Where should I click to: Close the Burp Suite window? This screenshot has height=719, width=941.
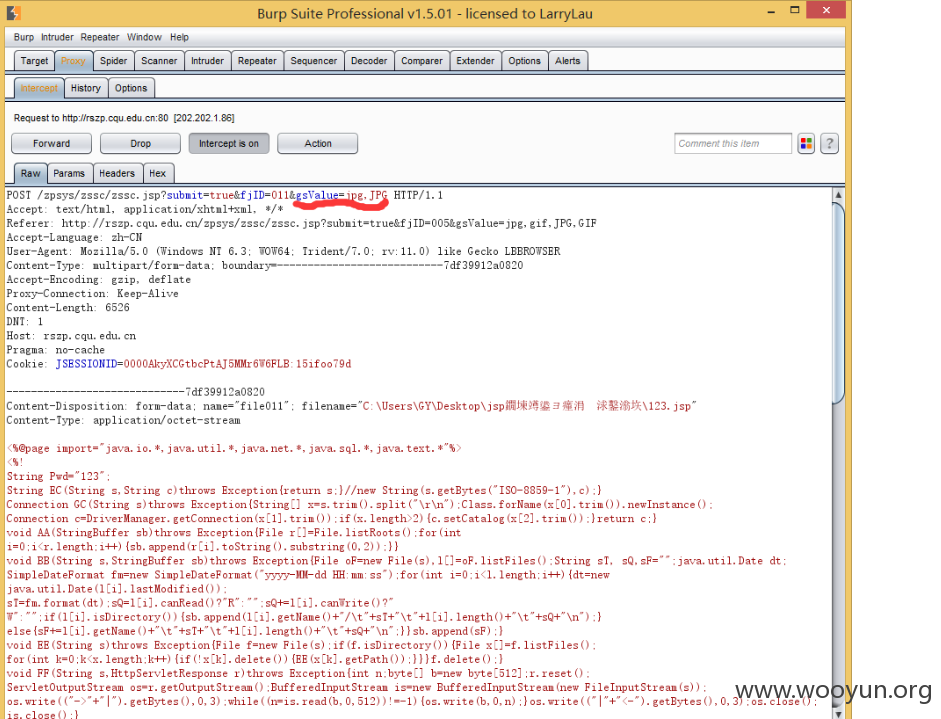coord(826,10)
